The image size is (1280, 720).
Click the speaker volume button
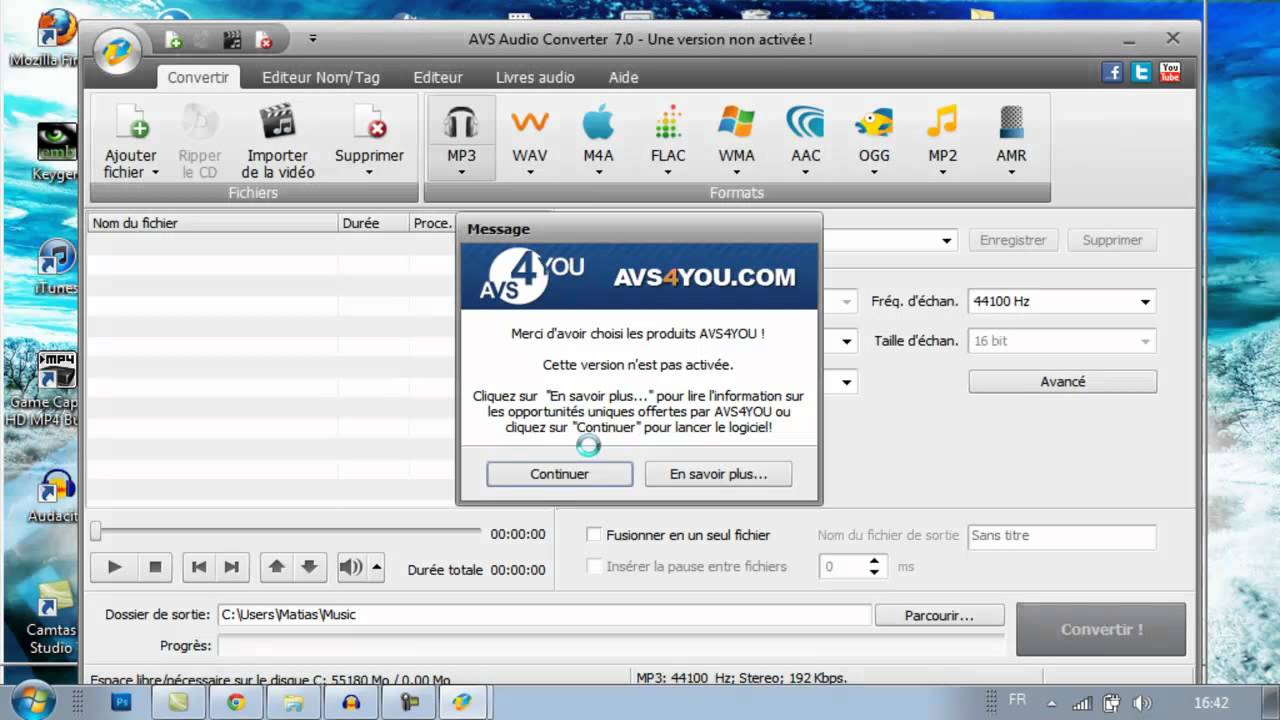click(x=350, y=567)
